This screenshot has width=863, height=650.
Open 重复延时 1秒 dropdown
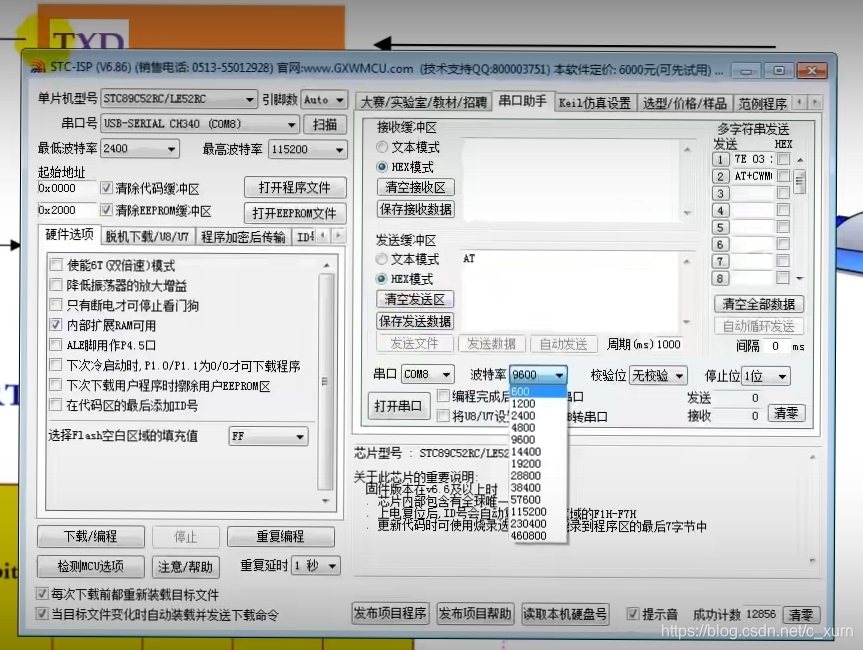click(316, 566)
